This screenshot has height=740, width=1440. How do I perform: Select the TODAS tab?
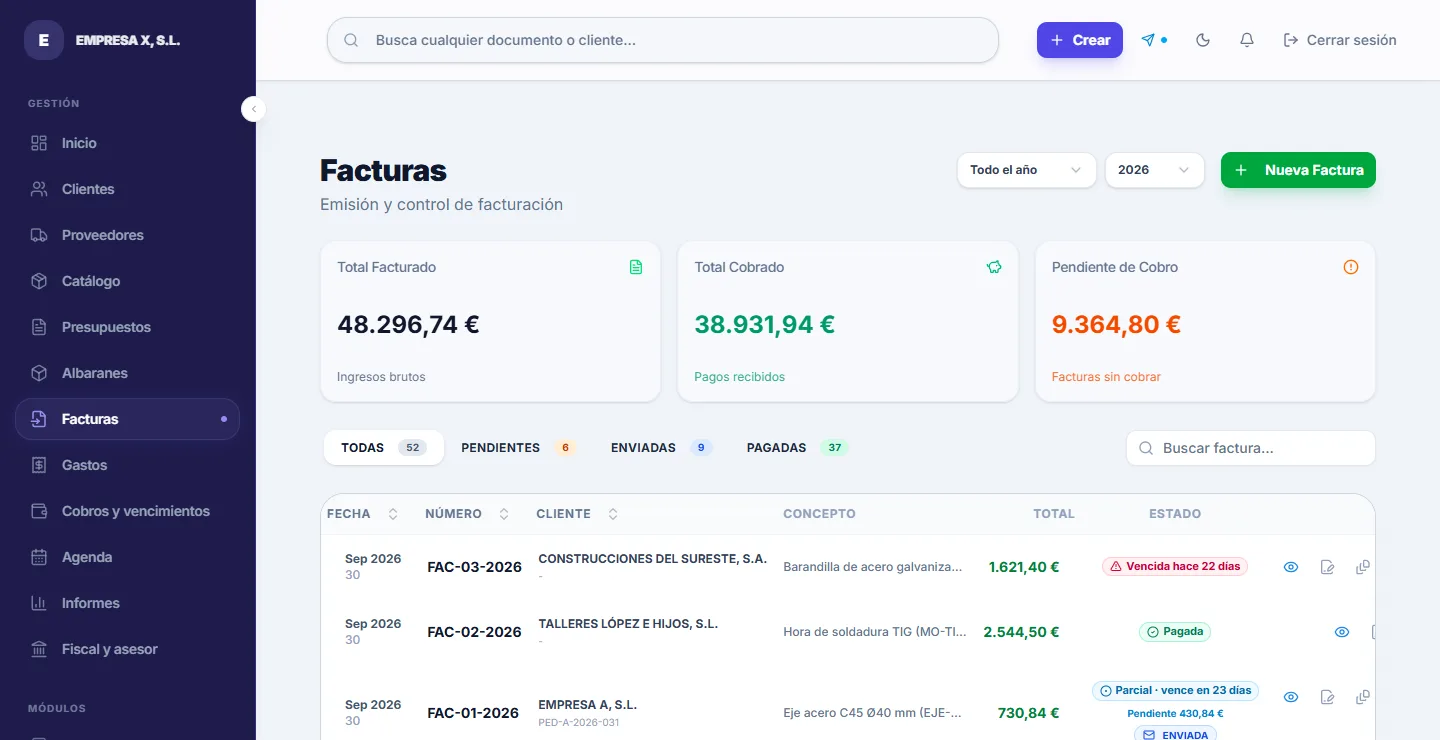point(384,448)
